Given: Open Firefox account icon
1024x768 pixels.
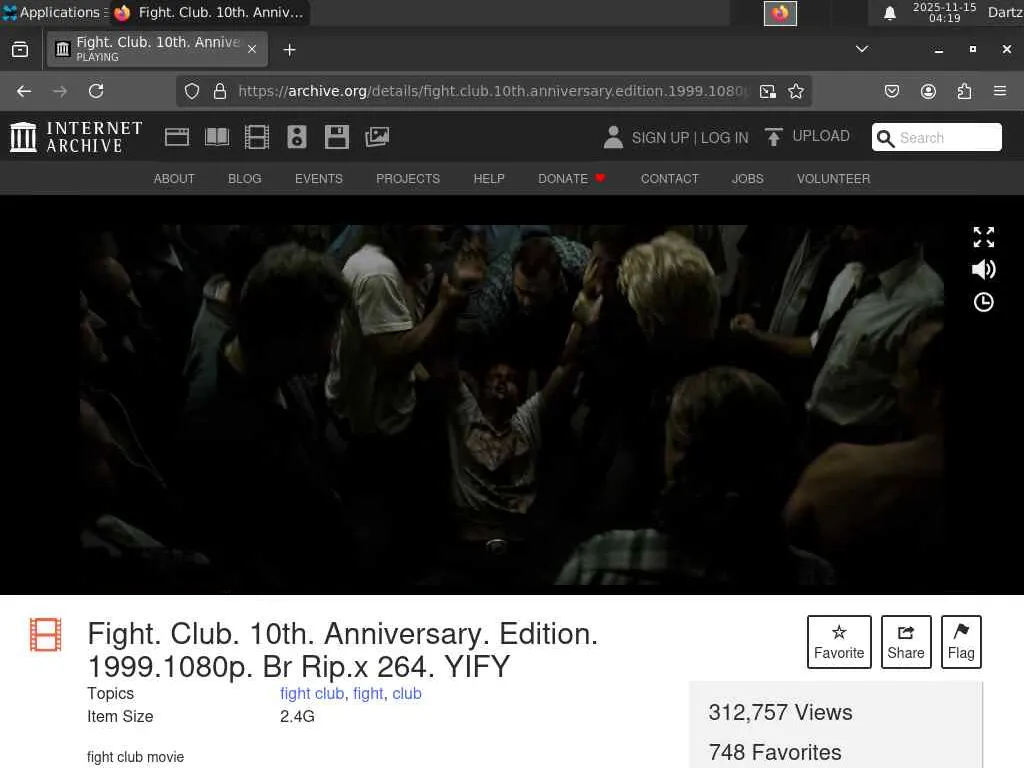Looking at the screenshot, I should [x=928, y=91].
